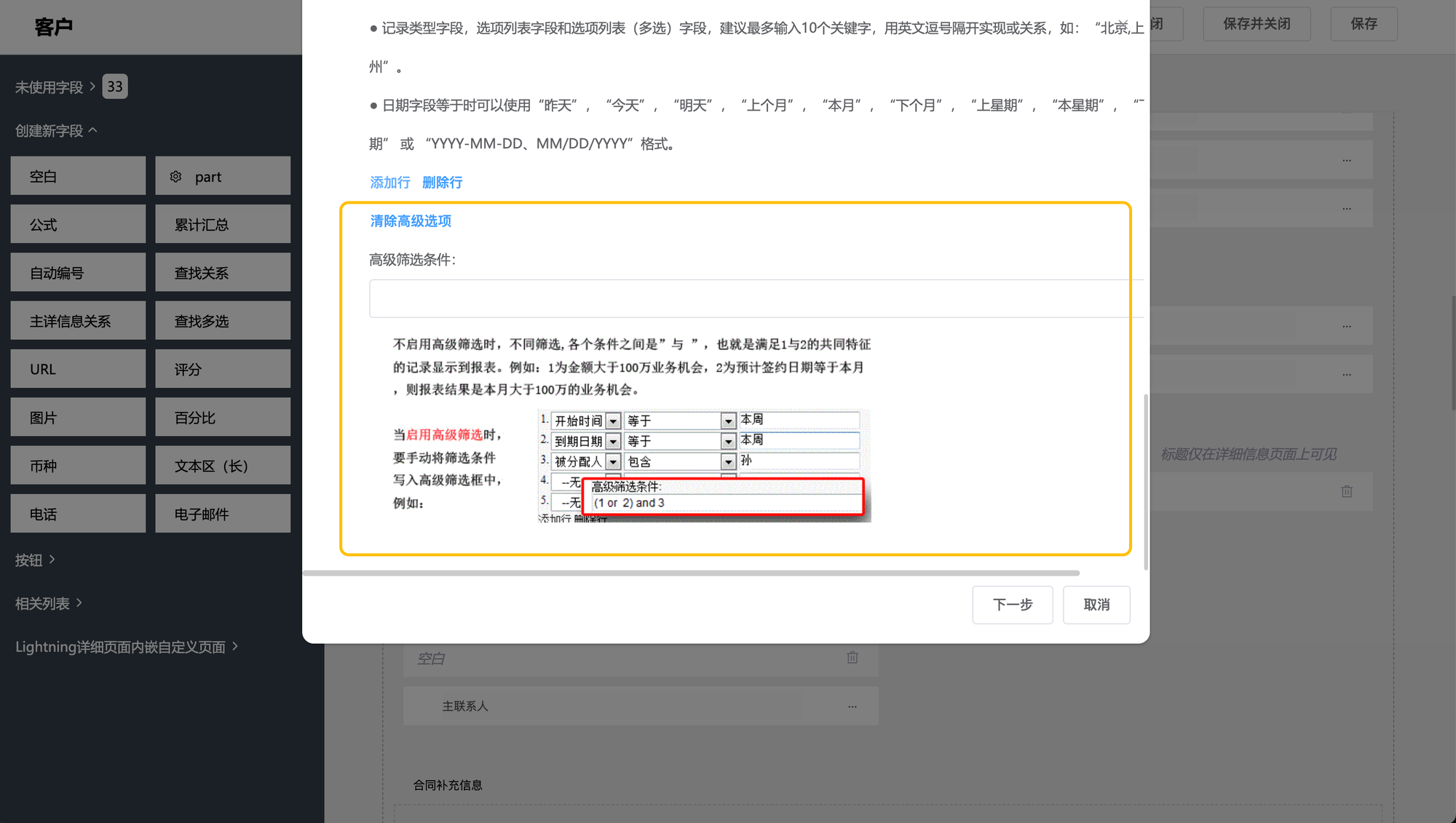Select the 查找关系 field type
Screen dimensions: 1456x823
tap(222, 273)
